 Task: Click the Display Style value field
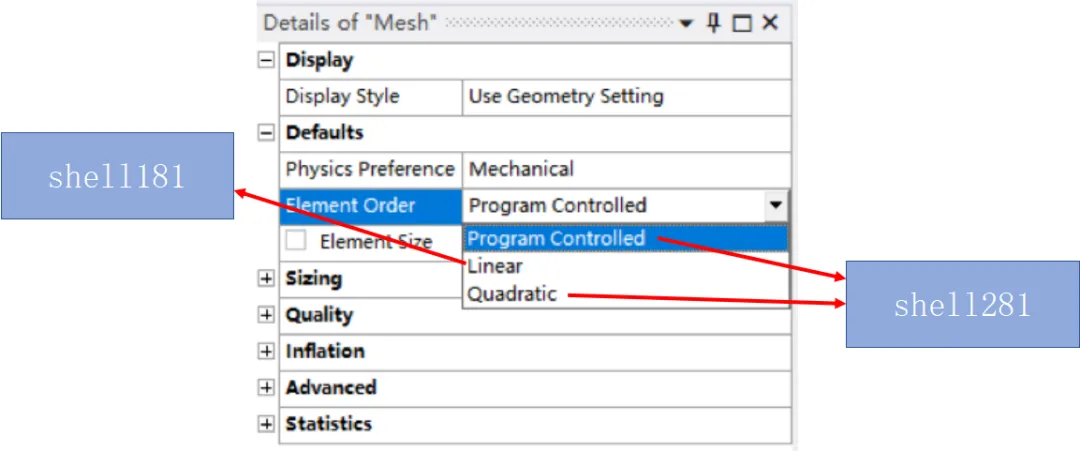(x=626, y=96)
